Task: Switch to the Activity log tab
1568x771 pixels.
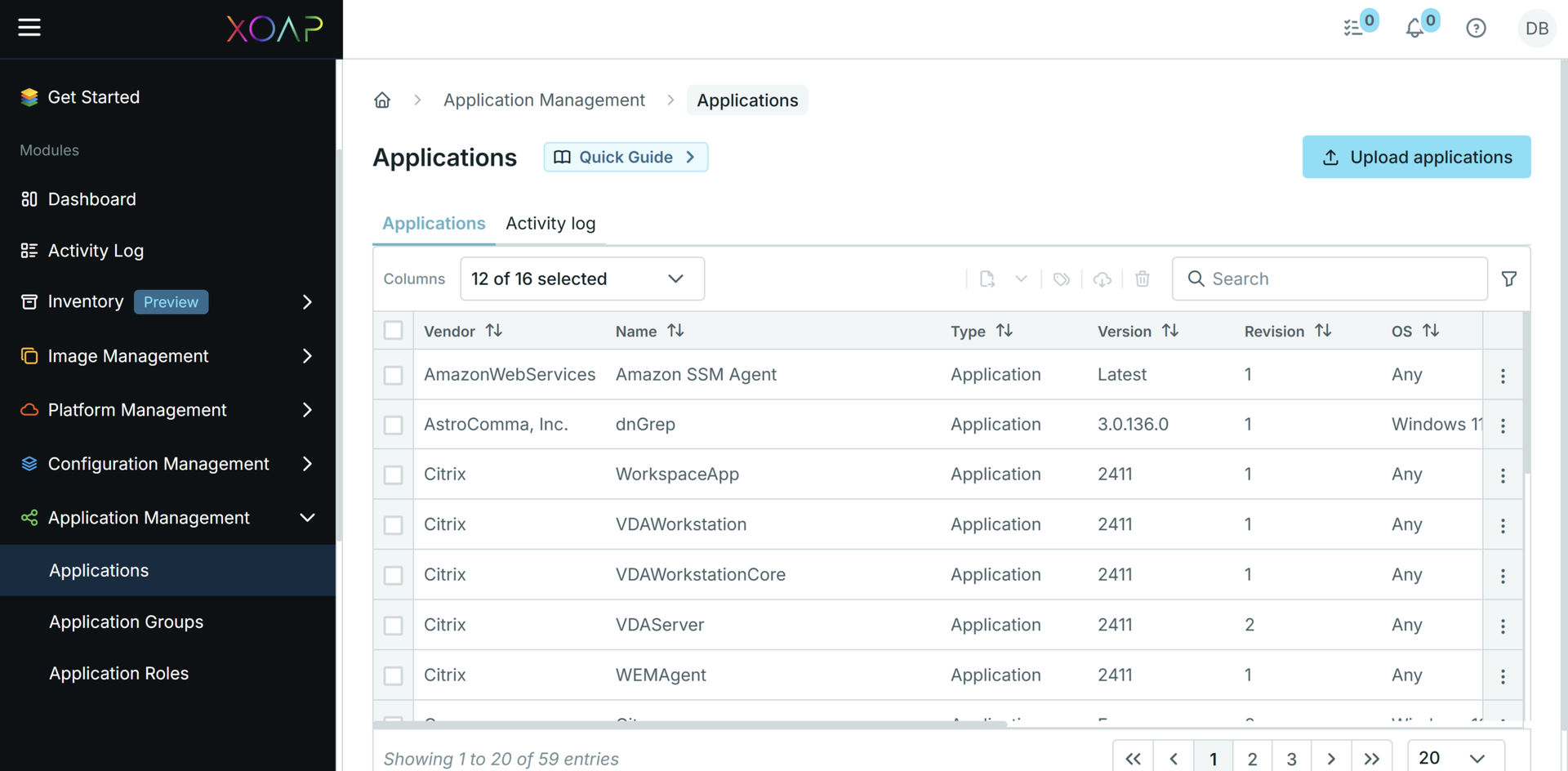Action: coord(550,223)
